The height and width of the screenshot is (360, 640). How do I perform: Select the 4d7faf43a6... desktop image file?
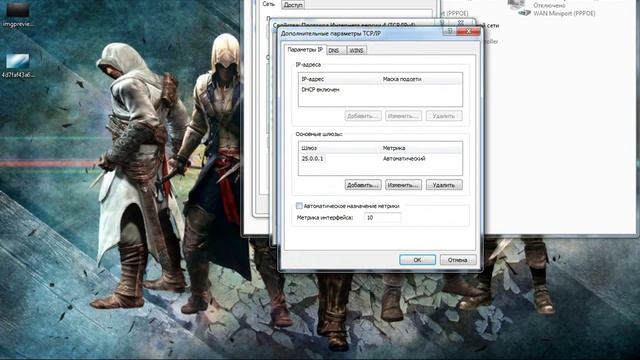click(x=18, y=65)
